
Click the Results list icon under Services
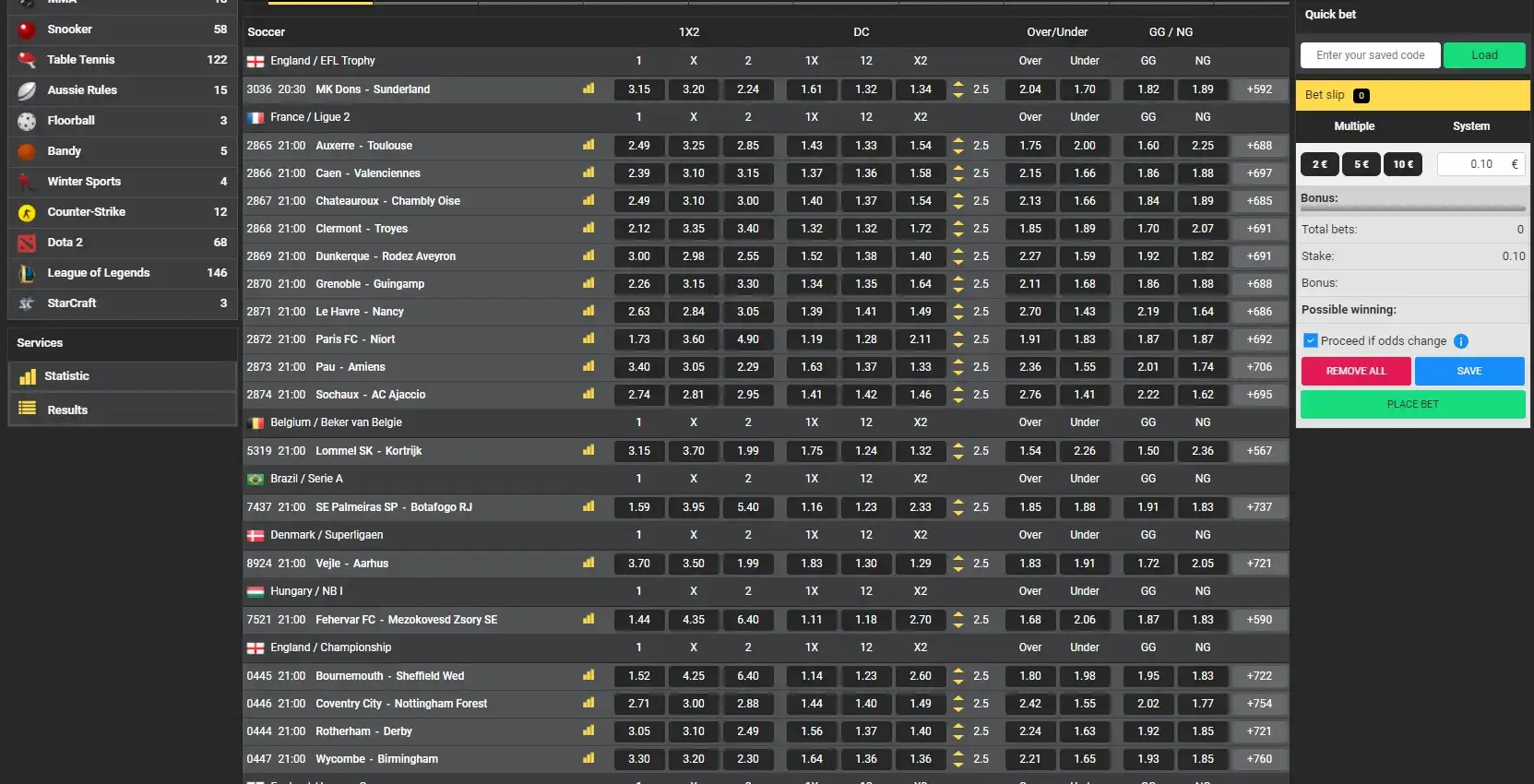(28, 410)
